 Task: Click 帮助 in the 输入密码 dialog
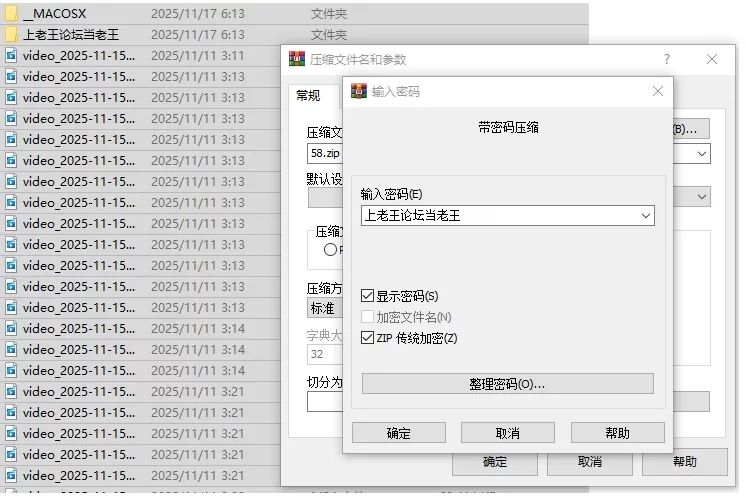(618, 433)
